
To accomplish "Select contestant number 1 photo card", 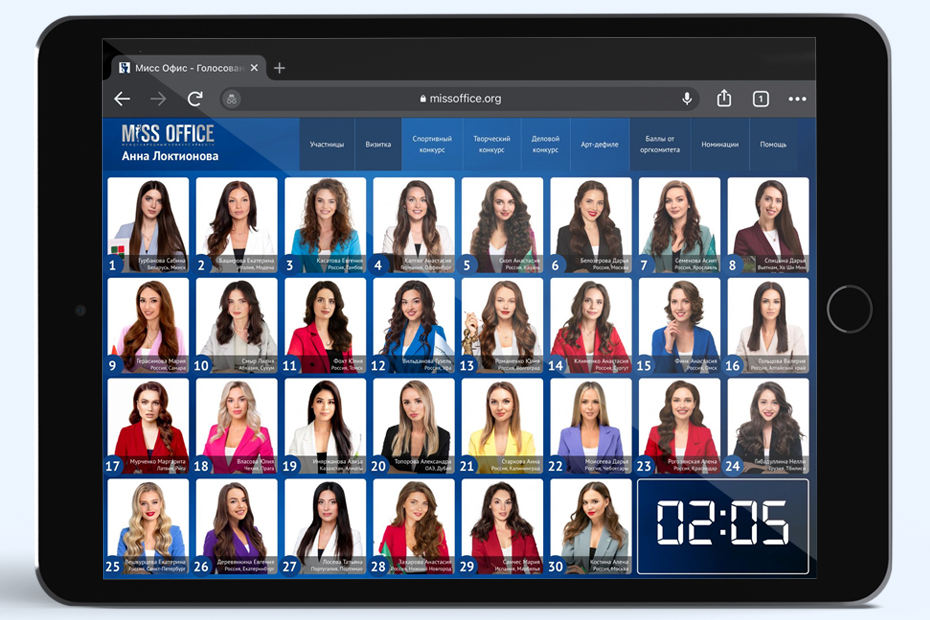I will pyautogui.click(x=147, y=225).
